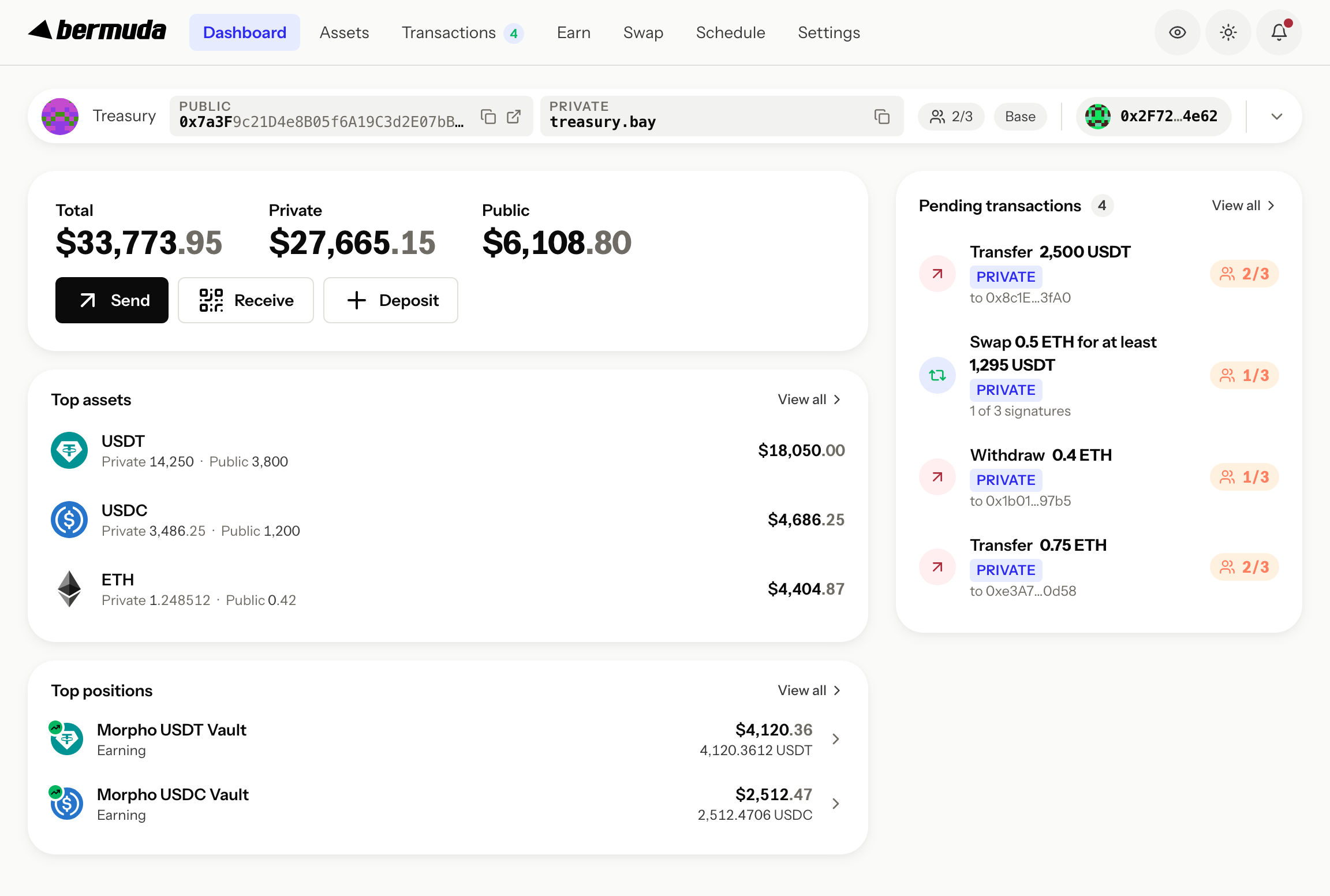Click 2/3 badge on Transfer 0.75 ETH
The height and width of the screenshot is (896, 1330).
(1245, 567)
